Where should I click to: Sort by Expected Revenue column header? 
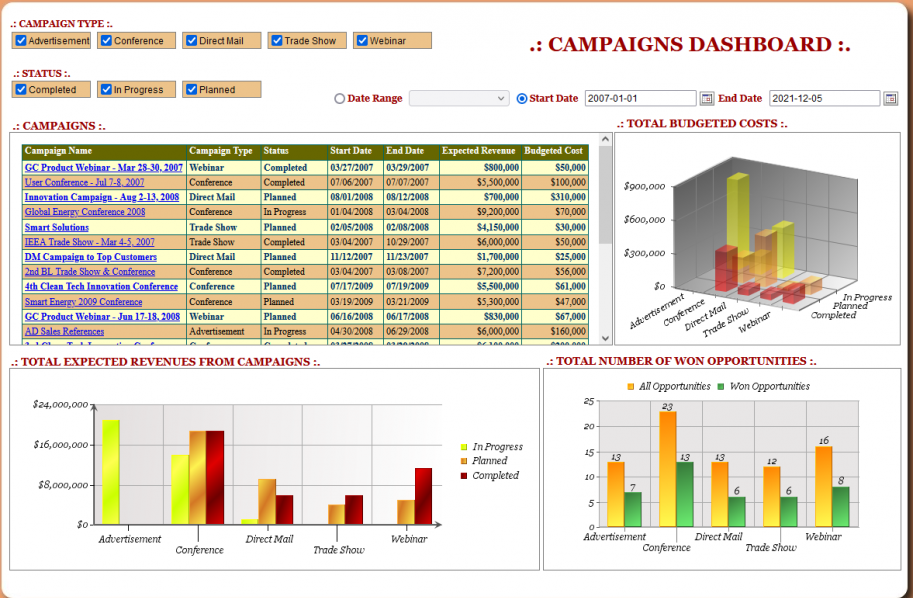tap(480, 151)
